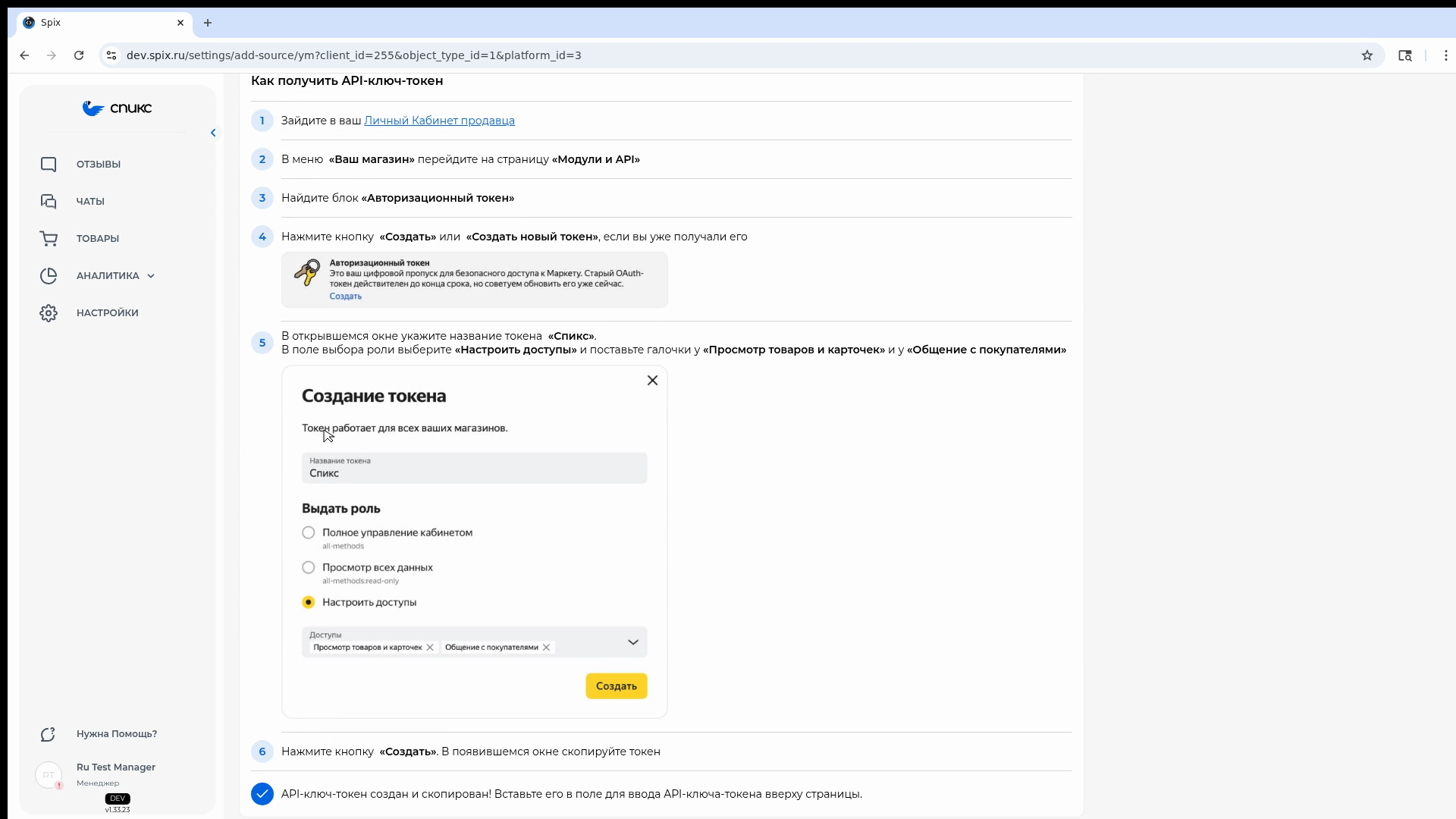Viewport: 1456px width, 819px height.
Task: Reload the current page
Action: 79,55
